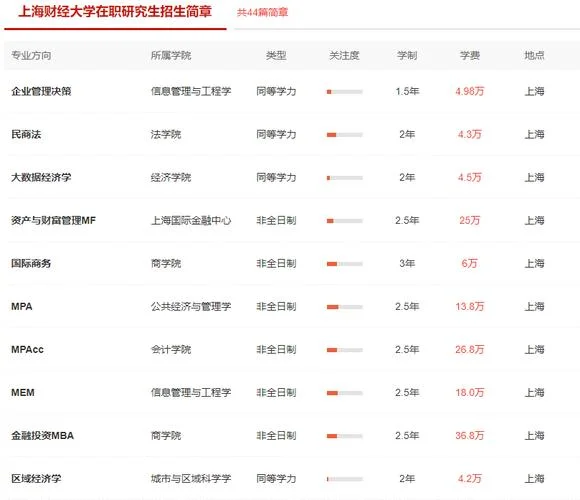Click 城市与区域科学学 college cell
Image resolution: width=580 pixels, height=500 pixels.
coord(191,479)
